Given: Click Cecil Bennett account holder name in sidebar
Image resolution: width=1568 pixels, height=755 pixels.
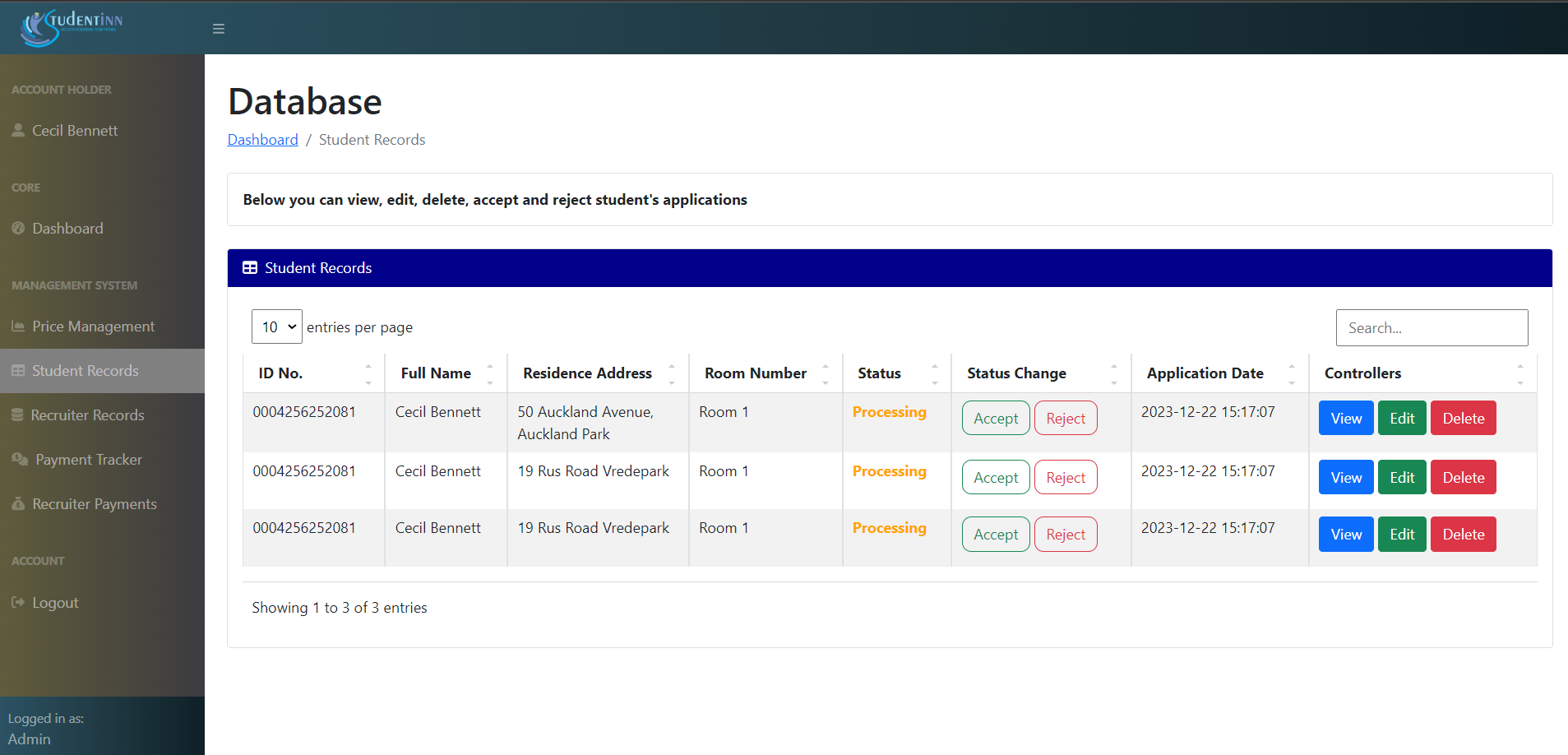Looking at the screenshot, I should coord(75,130).
